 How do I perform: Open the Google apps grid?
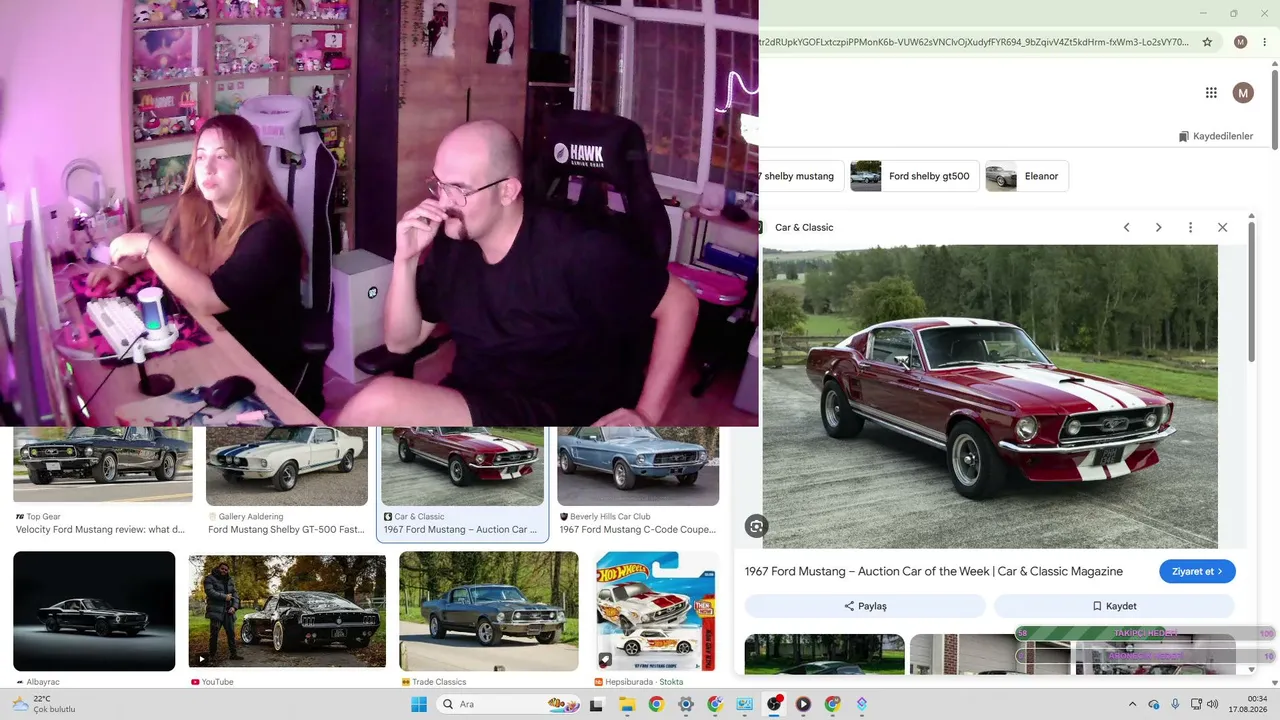(1211, 93)
